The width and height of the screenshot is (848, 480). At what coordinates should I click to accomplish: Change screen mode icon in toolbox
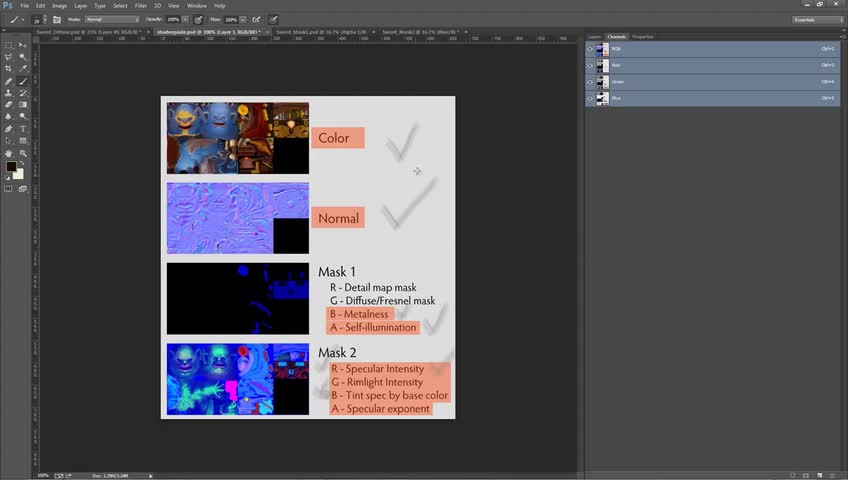[23, 189]
